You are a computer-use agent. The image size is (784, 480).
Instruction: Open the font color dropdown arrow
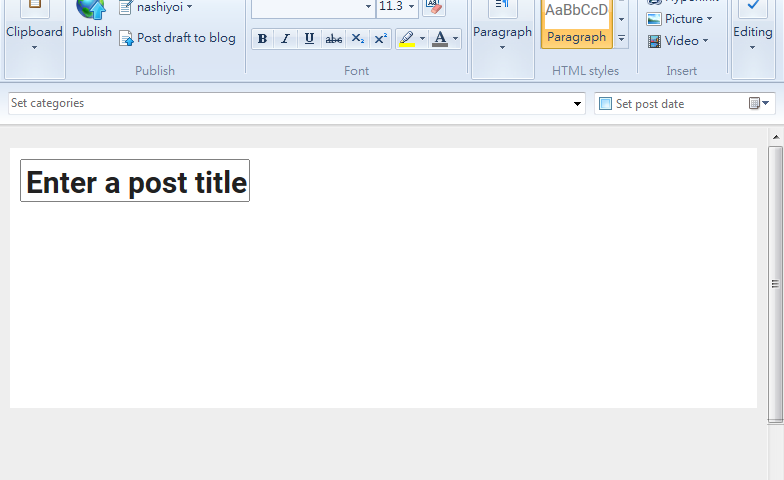click(x=456, y=39)
